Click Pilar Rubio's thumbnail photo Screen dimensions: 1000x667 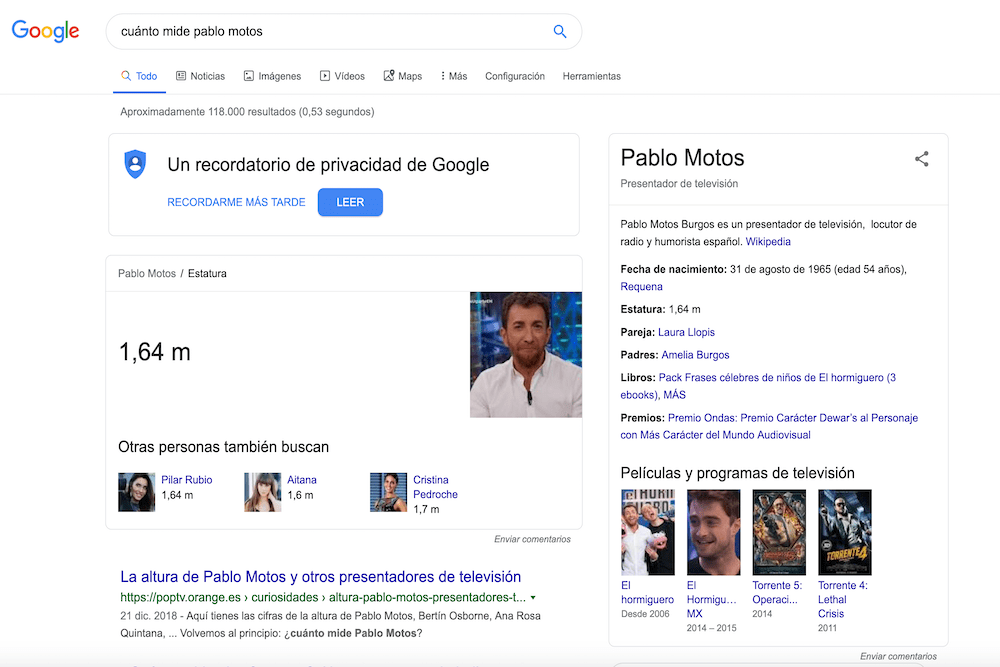pos(137,492)
